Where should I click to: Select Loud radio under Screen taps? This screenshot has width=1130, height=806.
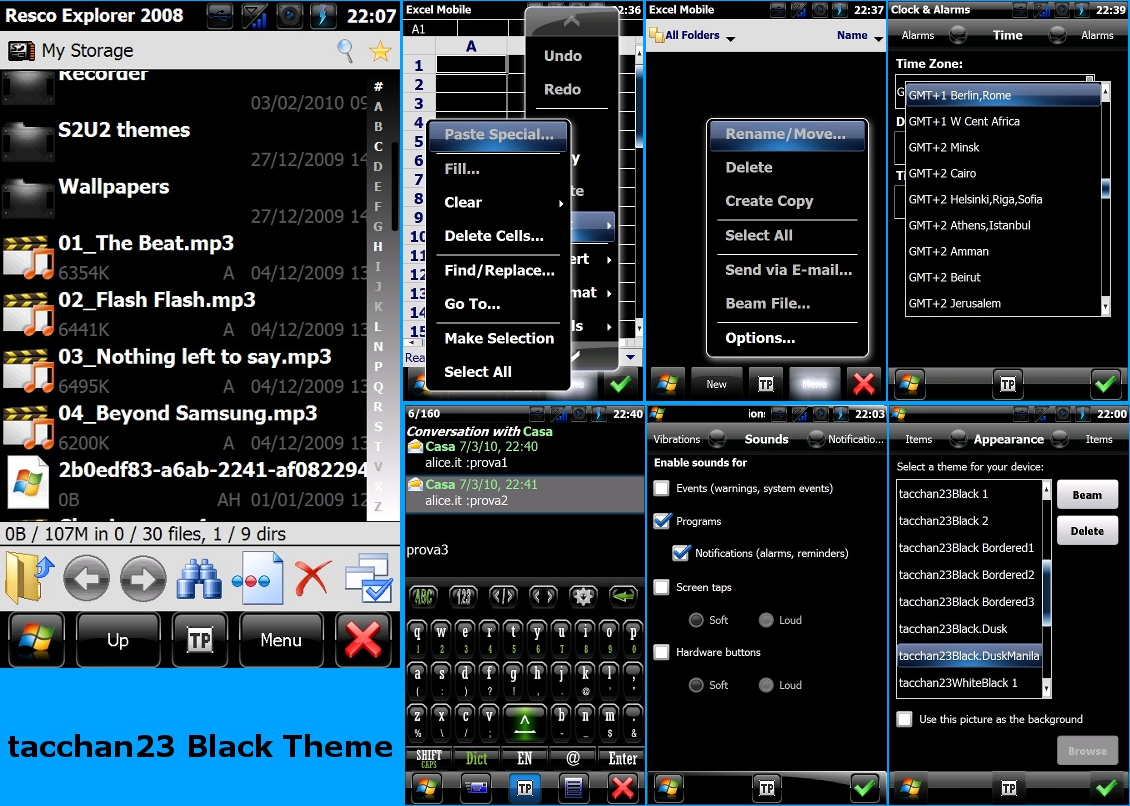[x=766, y=620]
